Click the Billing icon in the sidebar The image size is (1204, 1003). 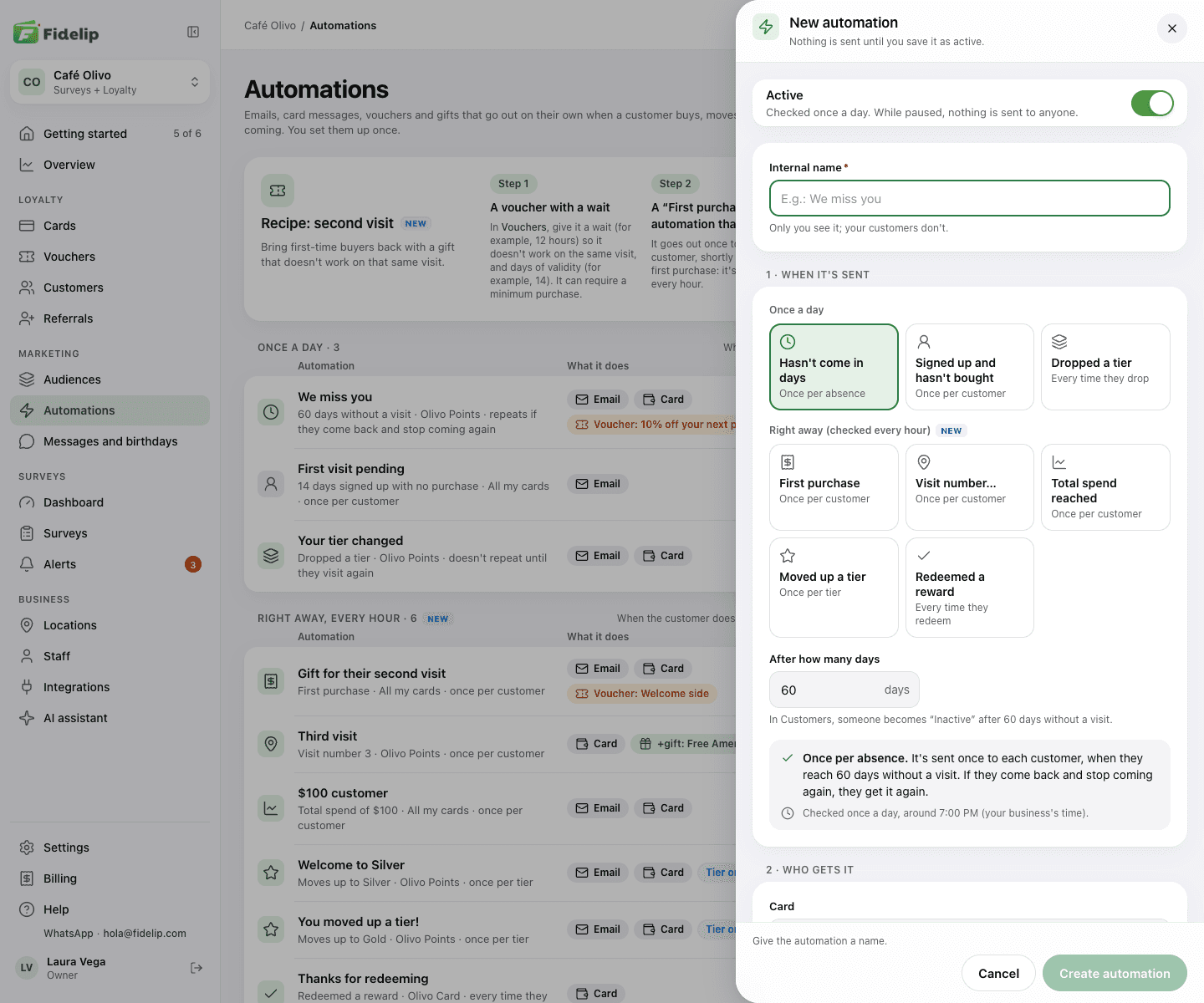click(27, 878)
